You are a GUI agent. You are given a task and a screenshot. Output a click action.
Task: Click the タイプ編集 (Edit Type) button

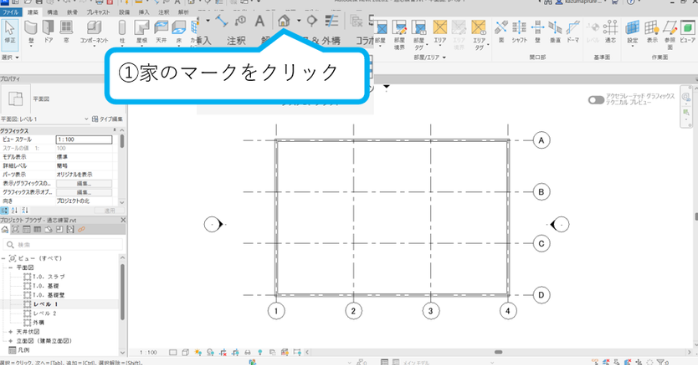[x=107, y=119]
